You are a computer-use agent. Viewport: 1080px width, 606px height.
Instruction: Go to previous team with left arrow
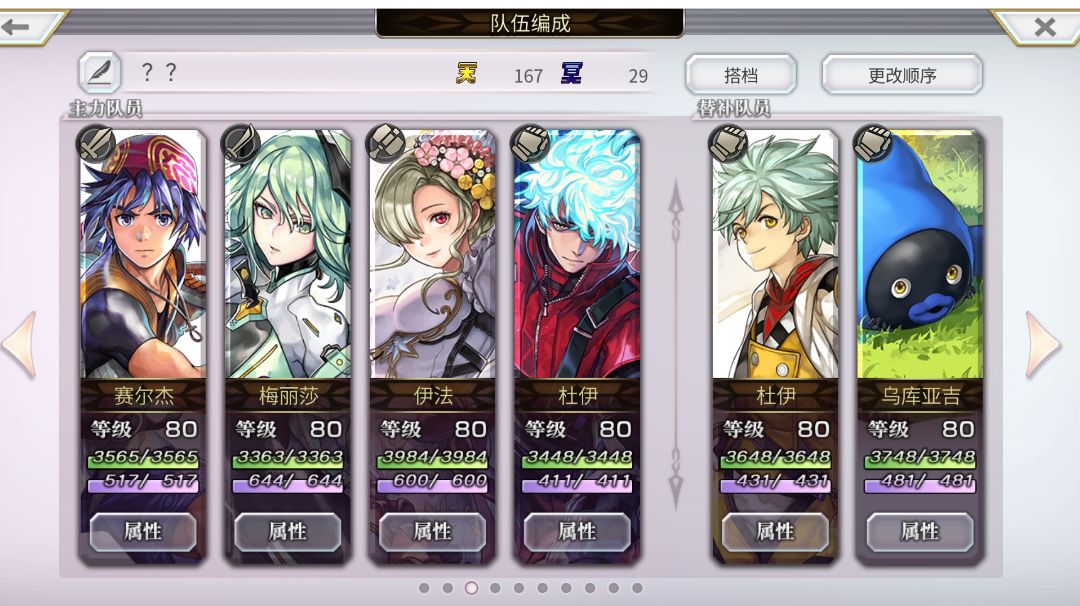[x=20, y=344]
